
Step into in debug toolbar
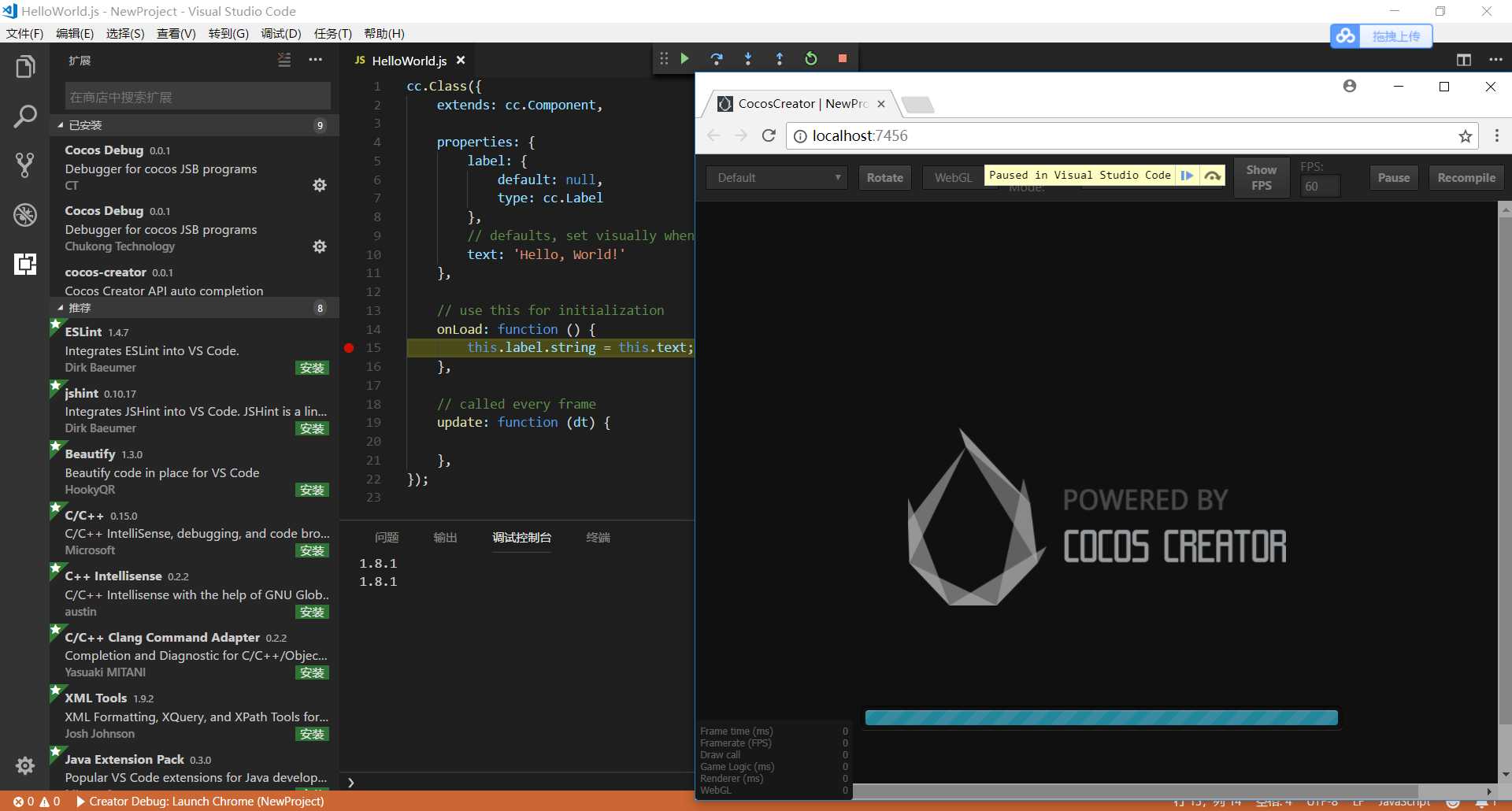[x=748, y=58]
